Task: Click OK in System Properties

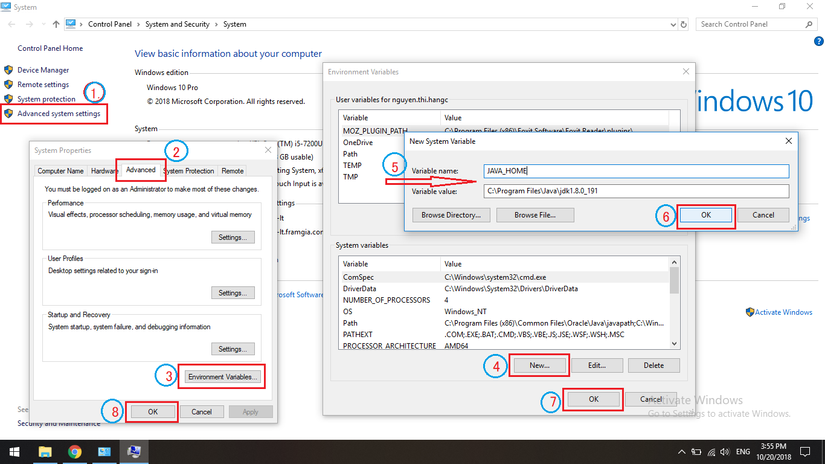Action: 153,412
